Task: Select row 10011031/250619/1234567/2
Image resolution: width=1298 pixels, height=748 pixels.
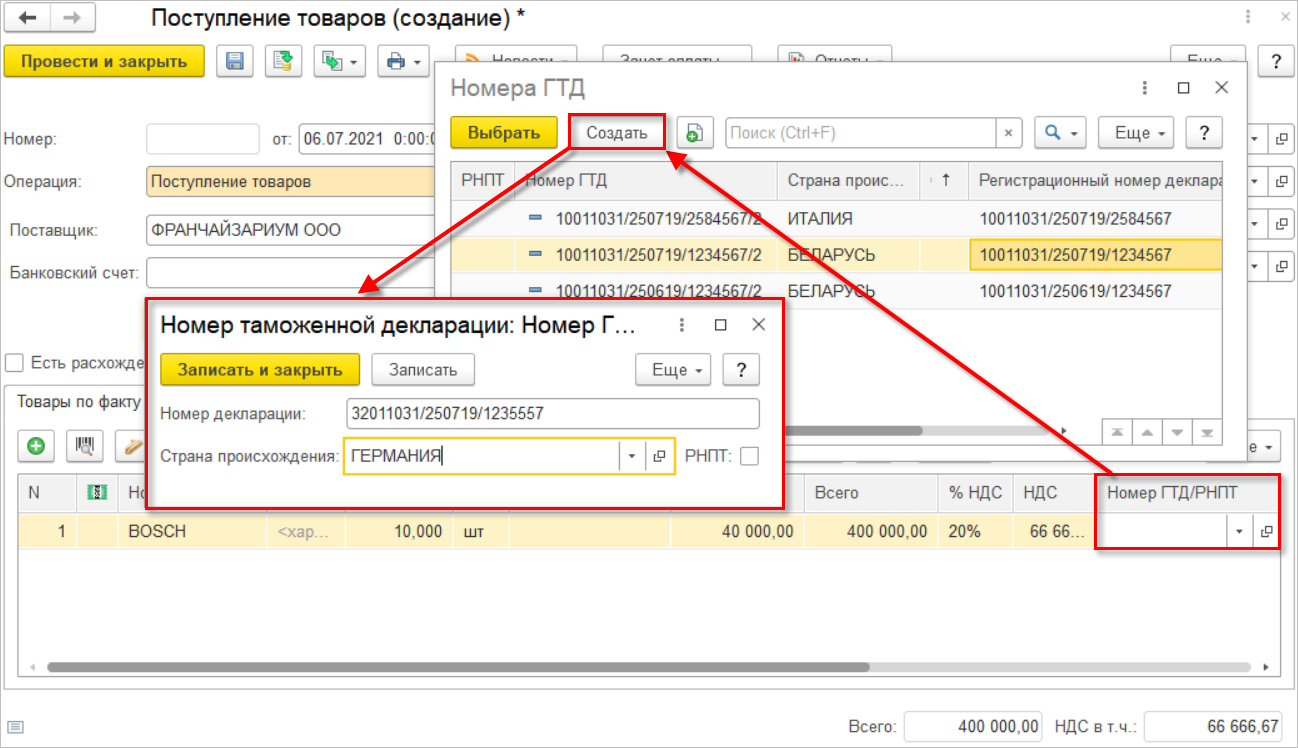Action: point(836,291)
